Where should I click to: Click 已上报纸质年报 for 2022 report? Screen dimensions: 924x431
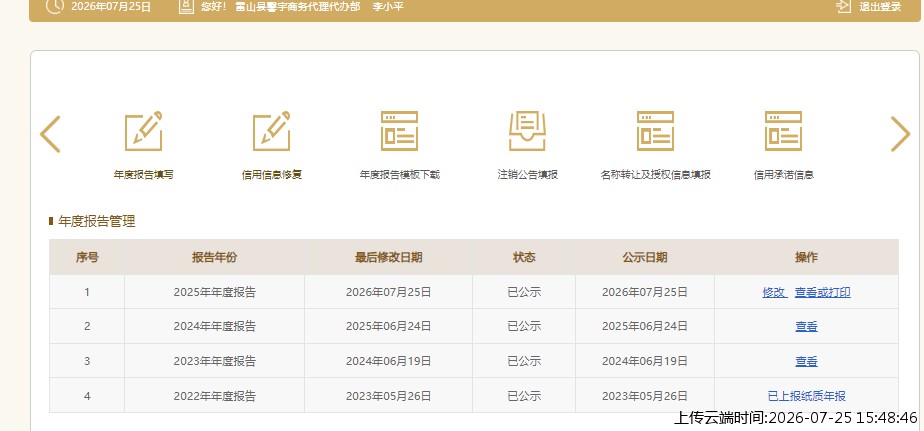806,396
